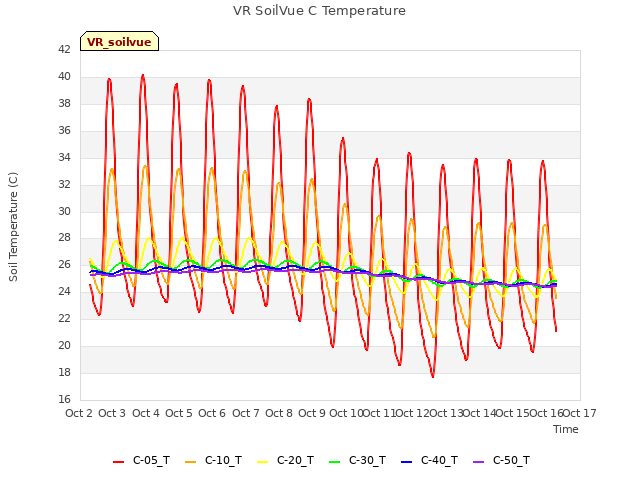Click the Oct 9 tick label

pos(312,413)
